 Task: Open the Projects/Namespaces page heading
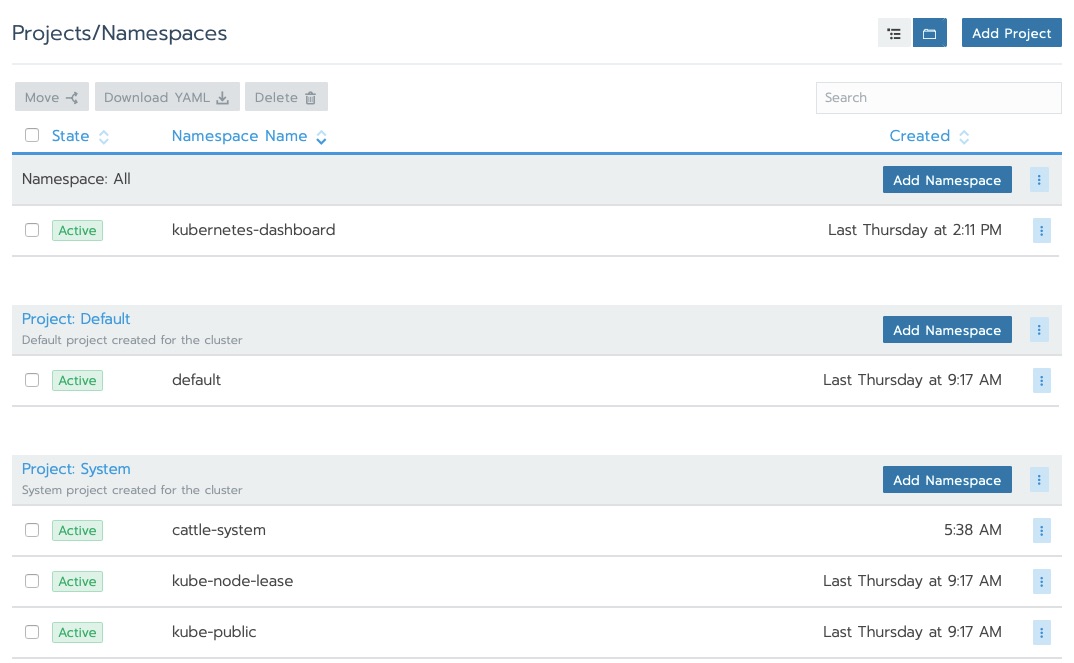click(x=119, y=33)
